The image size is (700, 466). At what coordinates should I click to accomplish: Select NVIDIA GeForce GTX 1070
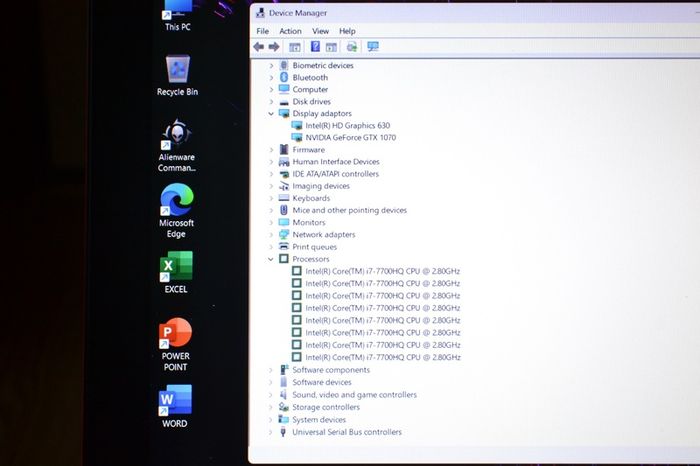click(x=350, y=138)
